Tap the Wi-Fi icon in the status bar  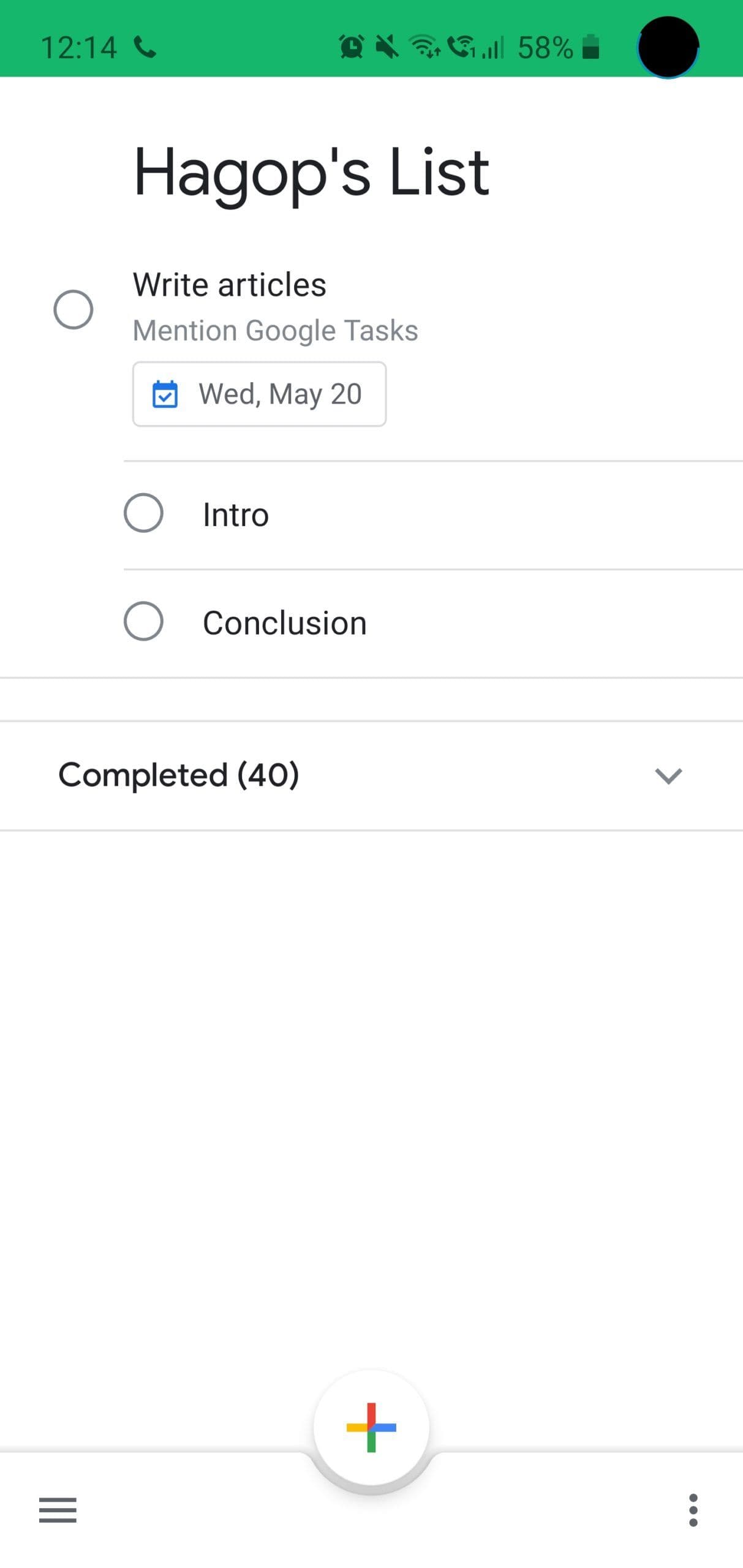pyautogui.click(x=424, y=46)
